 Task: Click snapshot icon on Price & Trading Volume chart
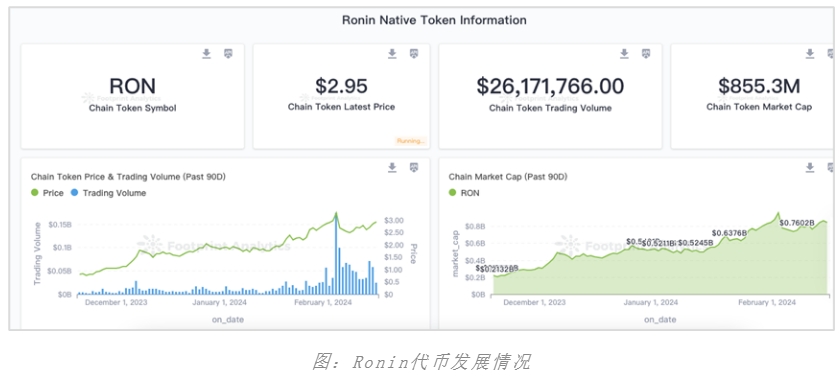point(414,167)
